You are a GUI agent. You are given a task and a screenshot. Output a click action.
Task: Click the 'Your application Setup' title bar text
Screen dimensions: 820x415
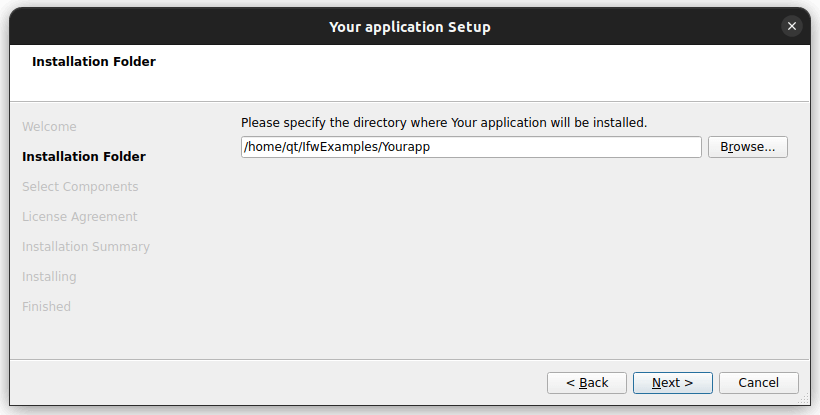(x=410, y=27)
